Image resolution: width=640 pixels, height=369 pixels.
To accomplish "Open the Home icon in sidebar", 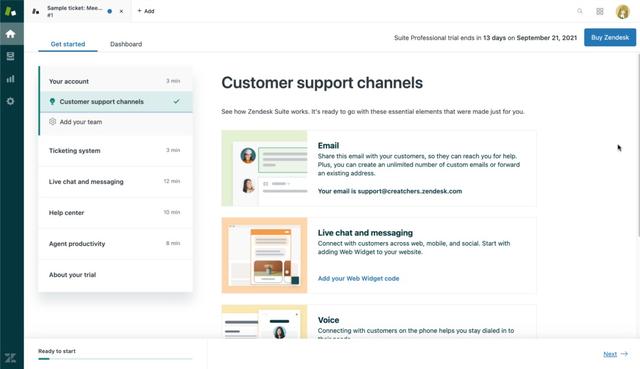I will point(11,34).
